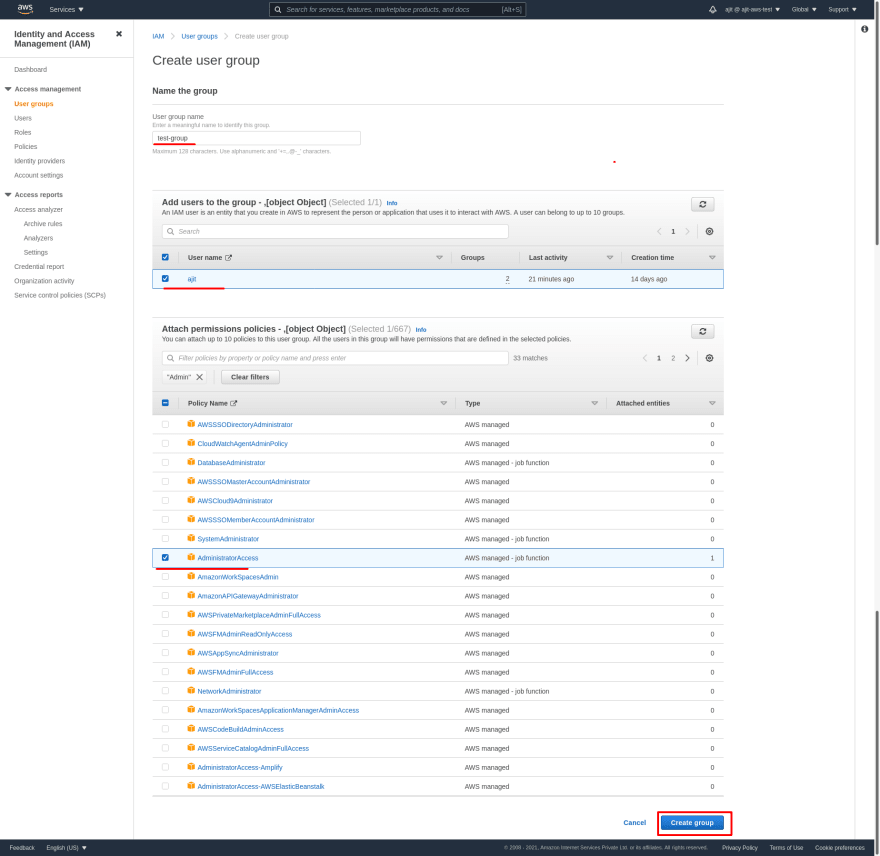This screenshot has width=880, height=856.
Task: Go to Roles in sidebar
Action: (x=22, y=132)
